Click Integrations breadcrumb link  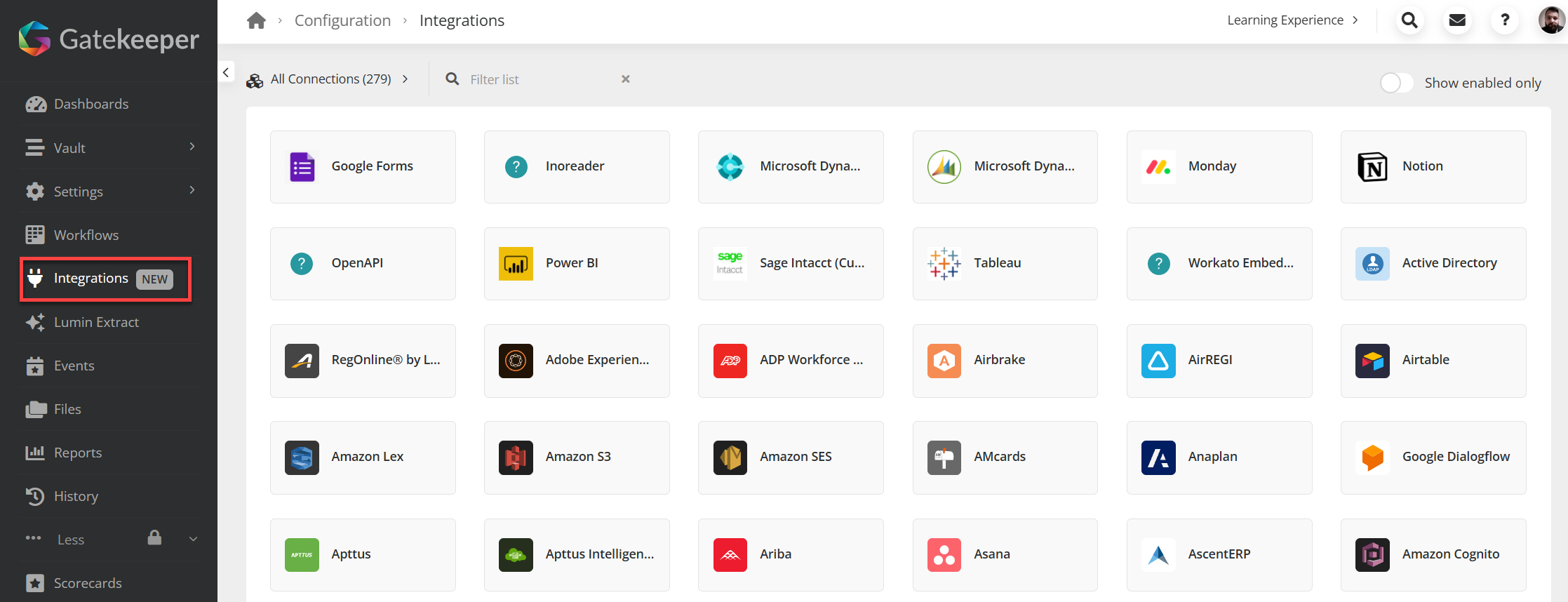[x=462, y=20]
